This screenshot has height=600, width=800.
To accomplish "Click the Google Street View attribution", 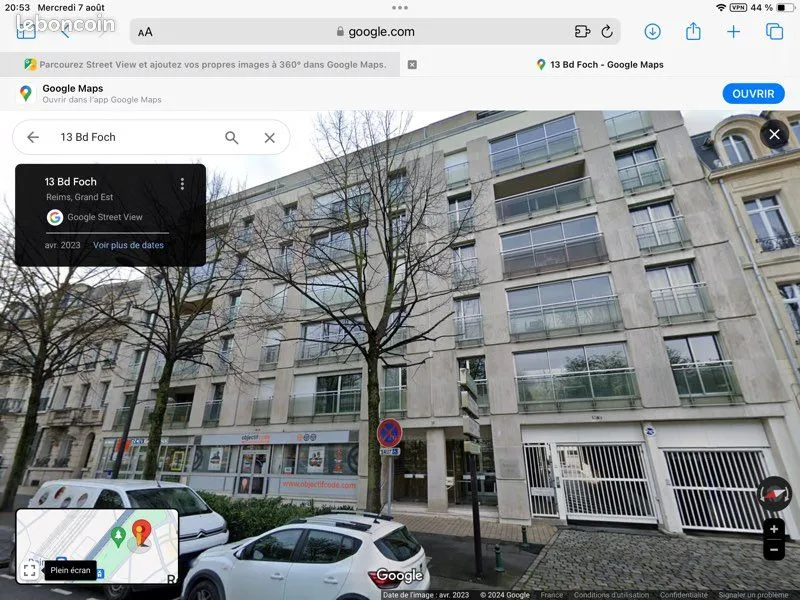I will (x=95, y=217).
